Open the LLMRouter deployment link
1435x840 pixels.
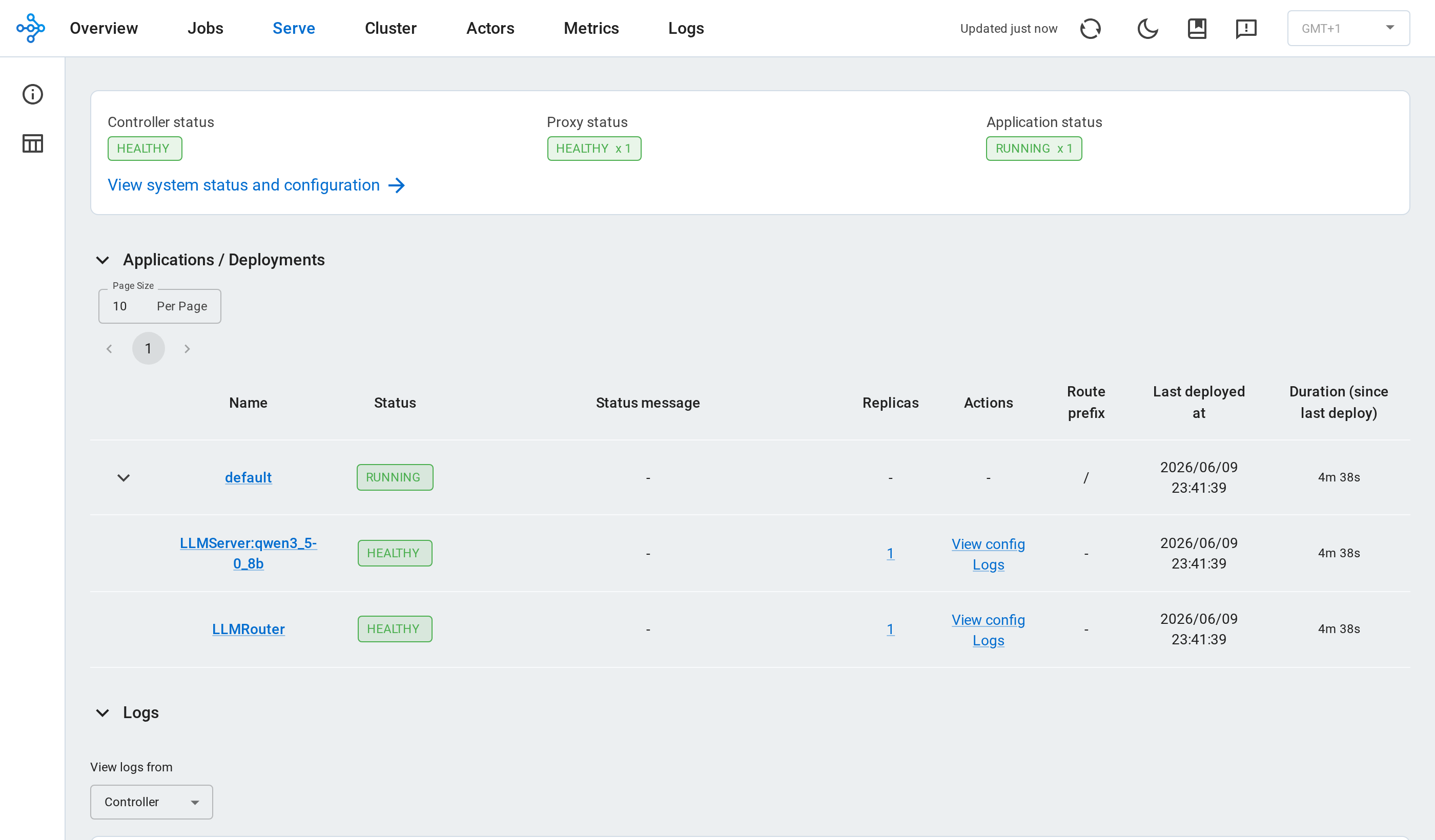[x=248, y=629]
